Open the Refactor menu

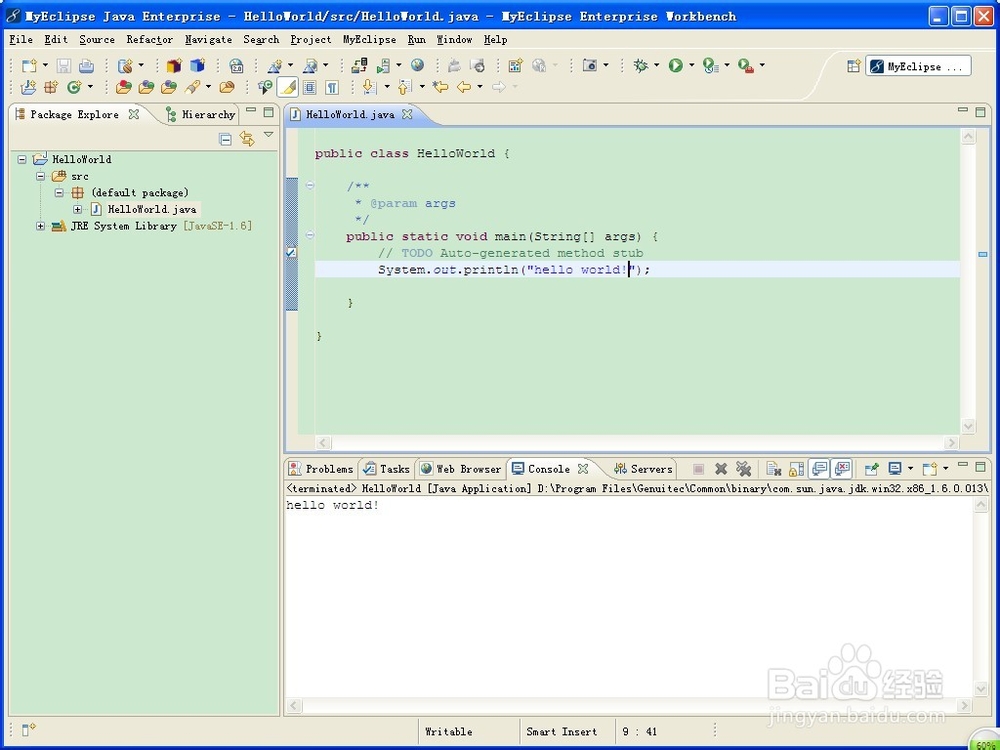coord(149,40)
